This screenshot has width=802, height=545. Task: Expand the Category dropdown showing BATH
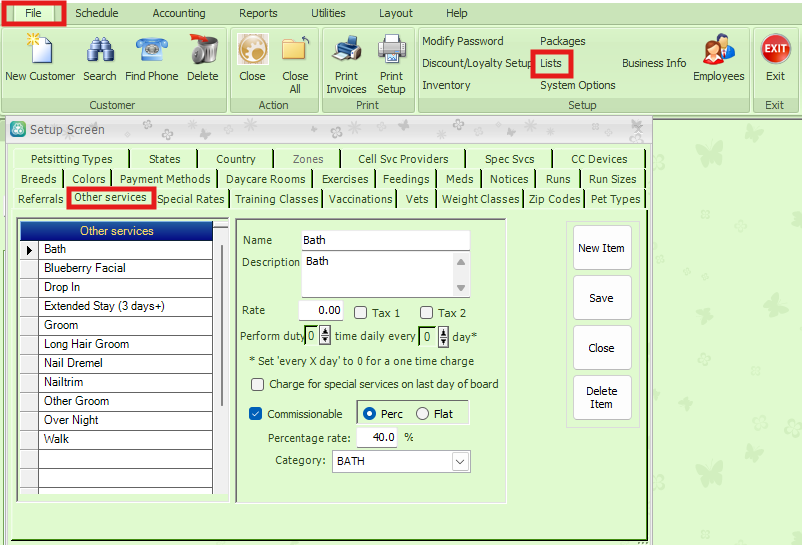point(460,462)
